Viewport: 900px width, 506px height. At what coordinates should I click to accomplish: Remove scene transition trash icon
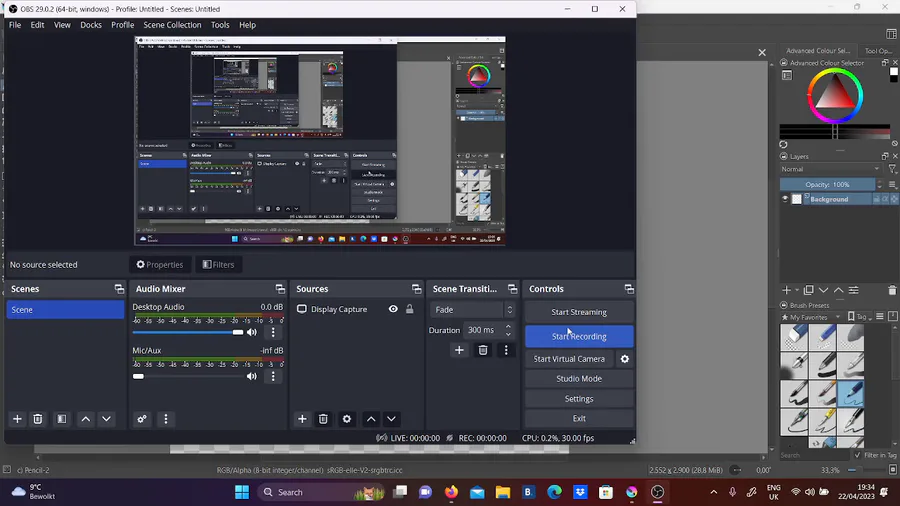[483, 350]
